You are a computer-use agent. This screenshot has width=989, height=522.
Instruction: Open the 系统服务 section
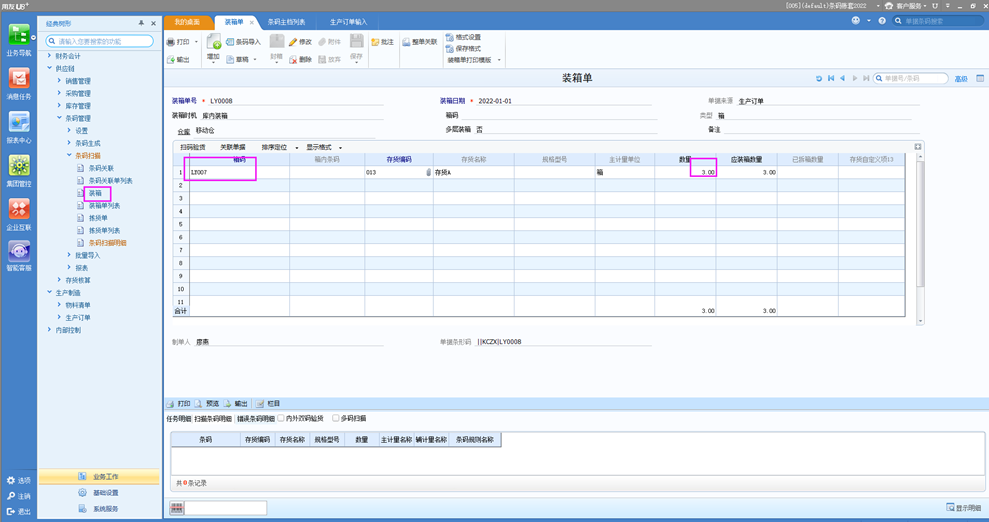tap(99, 509)
